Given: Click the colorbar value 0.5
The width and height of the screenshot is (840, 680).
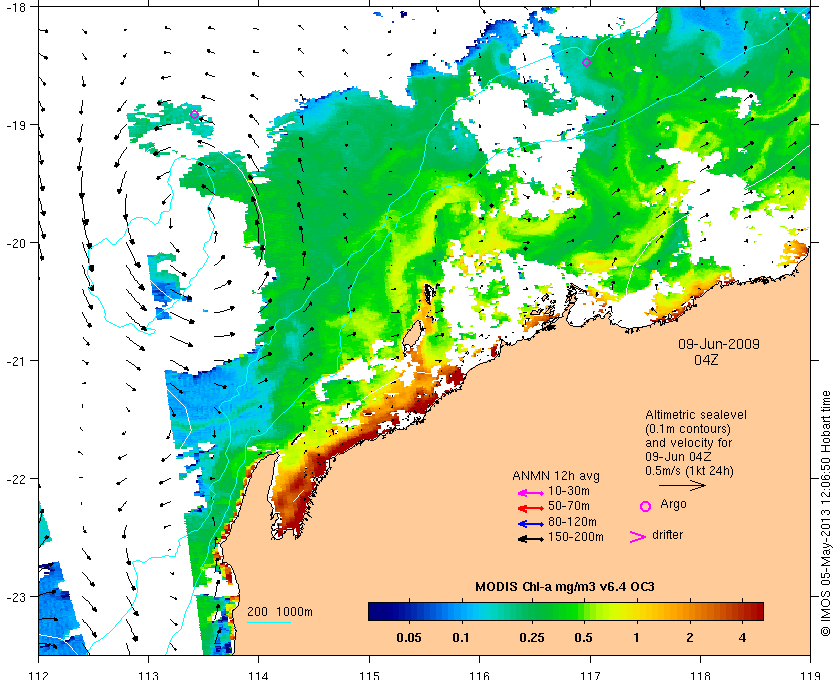Looking at the screenshot, I should pos(584,638).
